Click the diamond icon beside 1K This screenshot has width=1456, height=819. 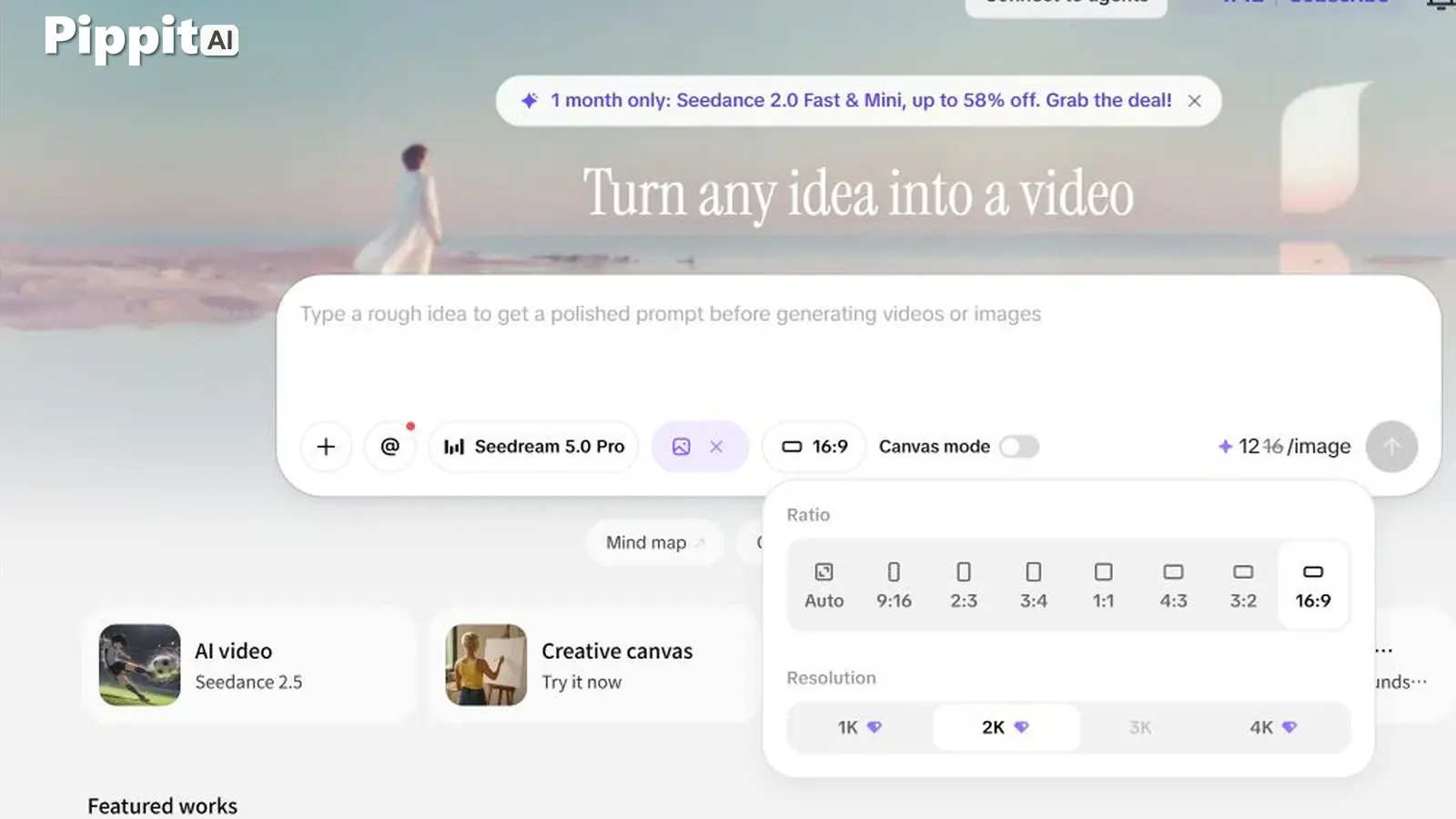coord(874,727)
